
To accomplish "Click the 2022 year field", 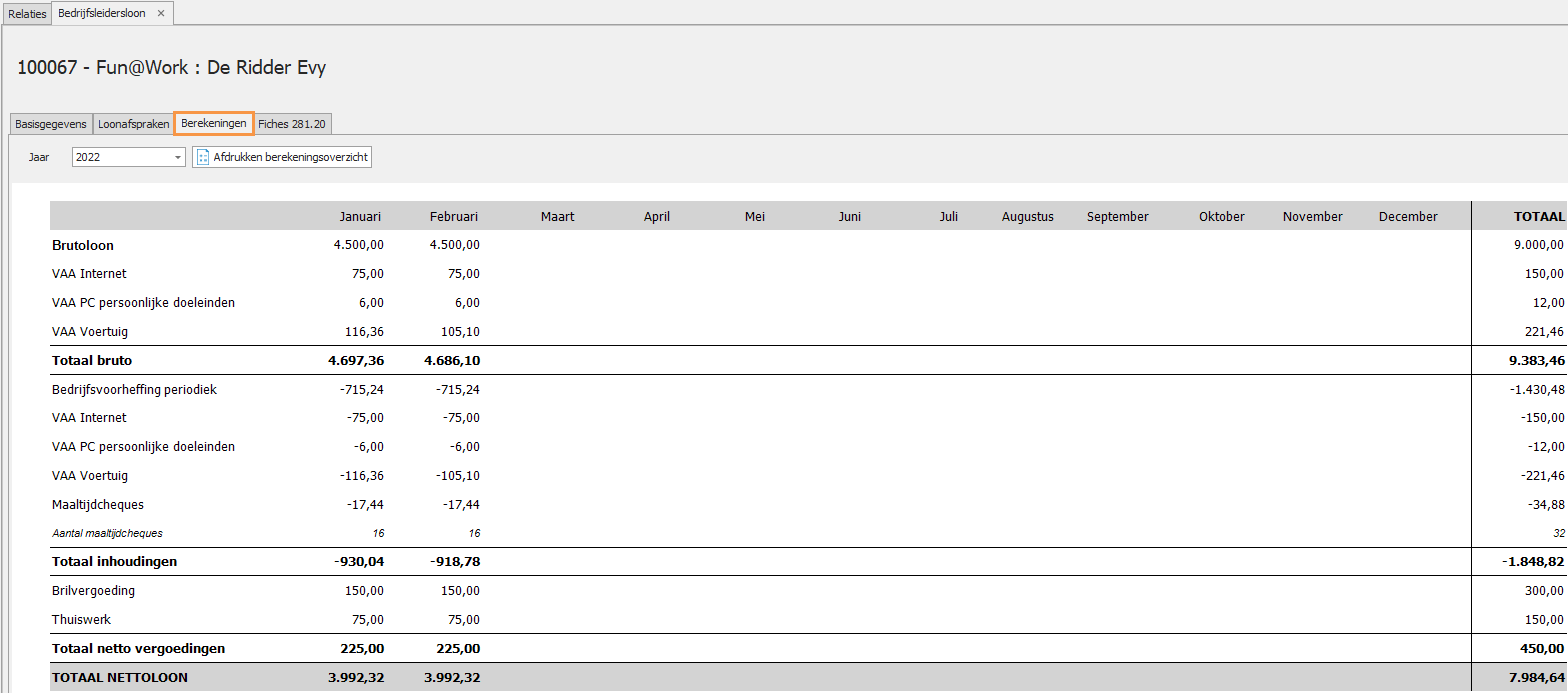I will click(121, 157).
